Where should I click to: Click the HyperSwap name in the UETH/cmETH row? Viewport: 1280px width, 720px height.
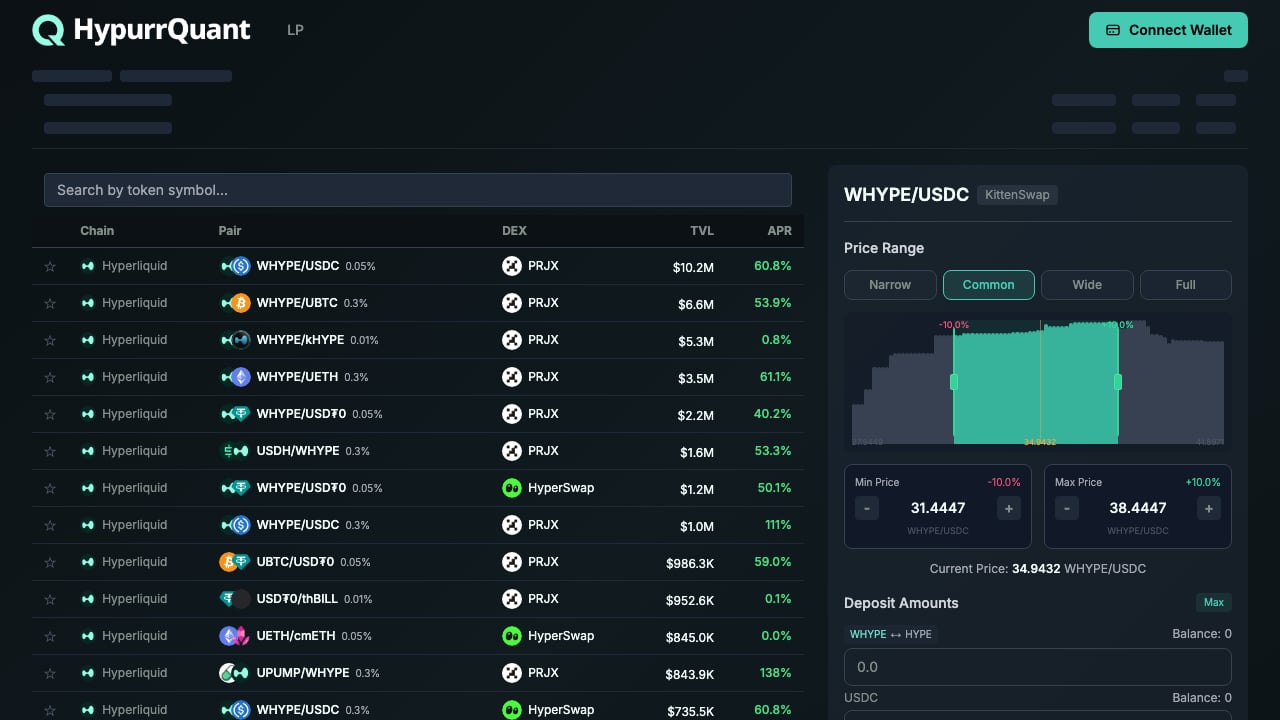coord(561,636)
